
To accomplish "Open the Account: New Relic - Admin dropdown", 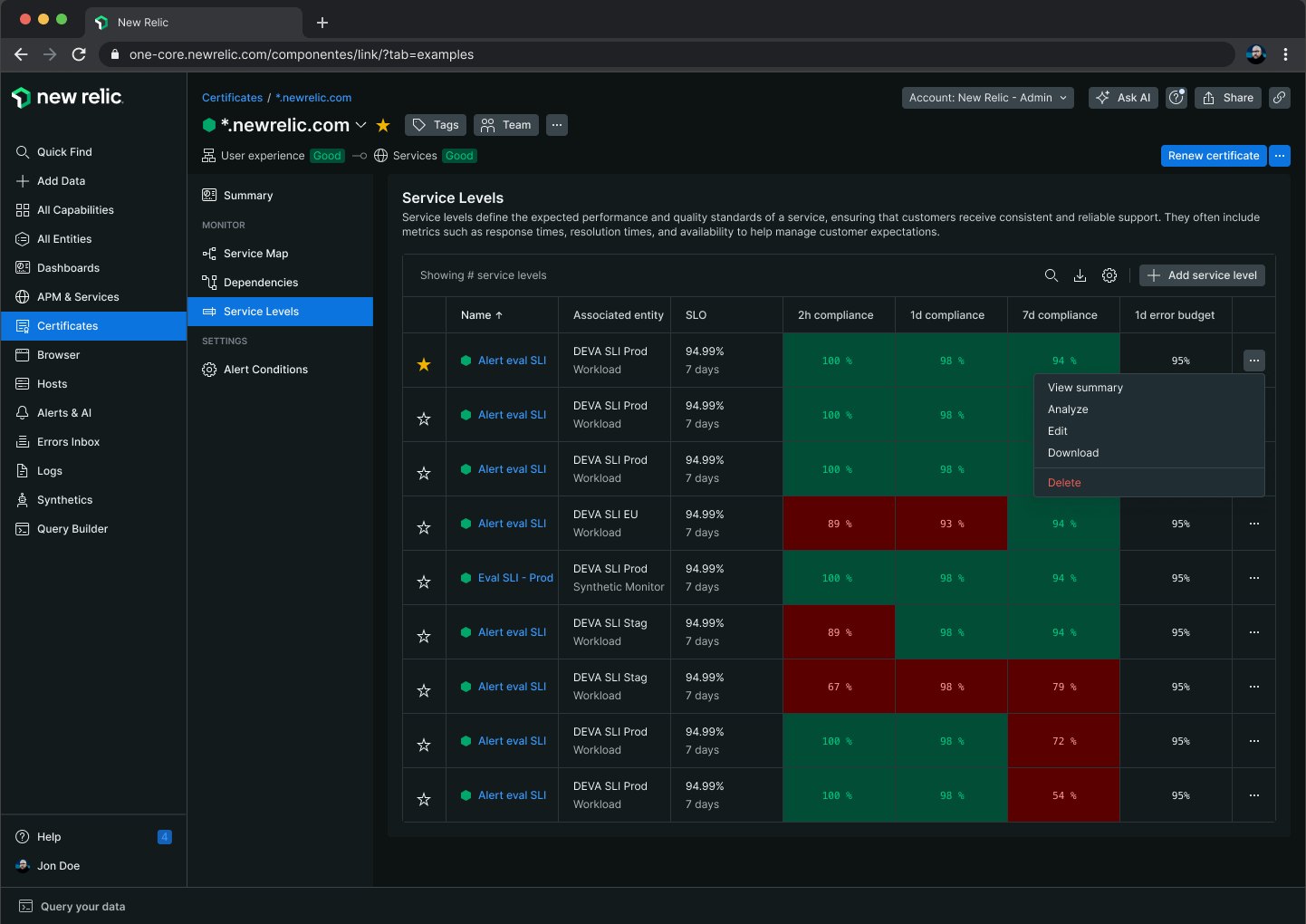I will pyautogui.click(x=987, y=98).
